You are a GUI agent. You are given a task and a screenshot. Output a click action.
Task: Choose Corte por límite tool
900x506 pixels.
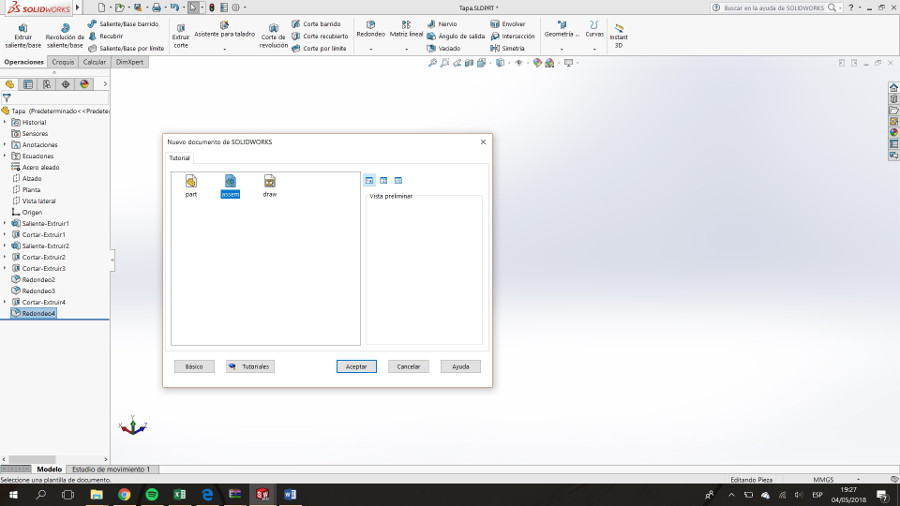(319, 48)
